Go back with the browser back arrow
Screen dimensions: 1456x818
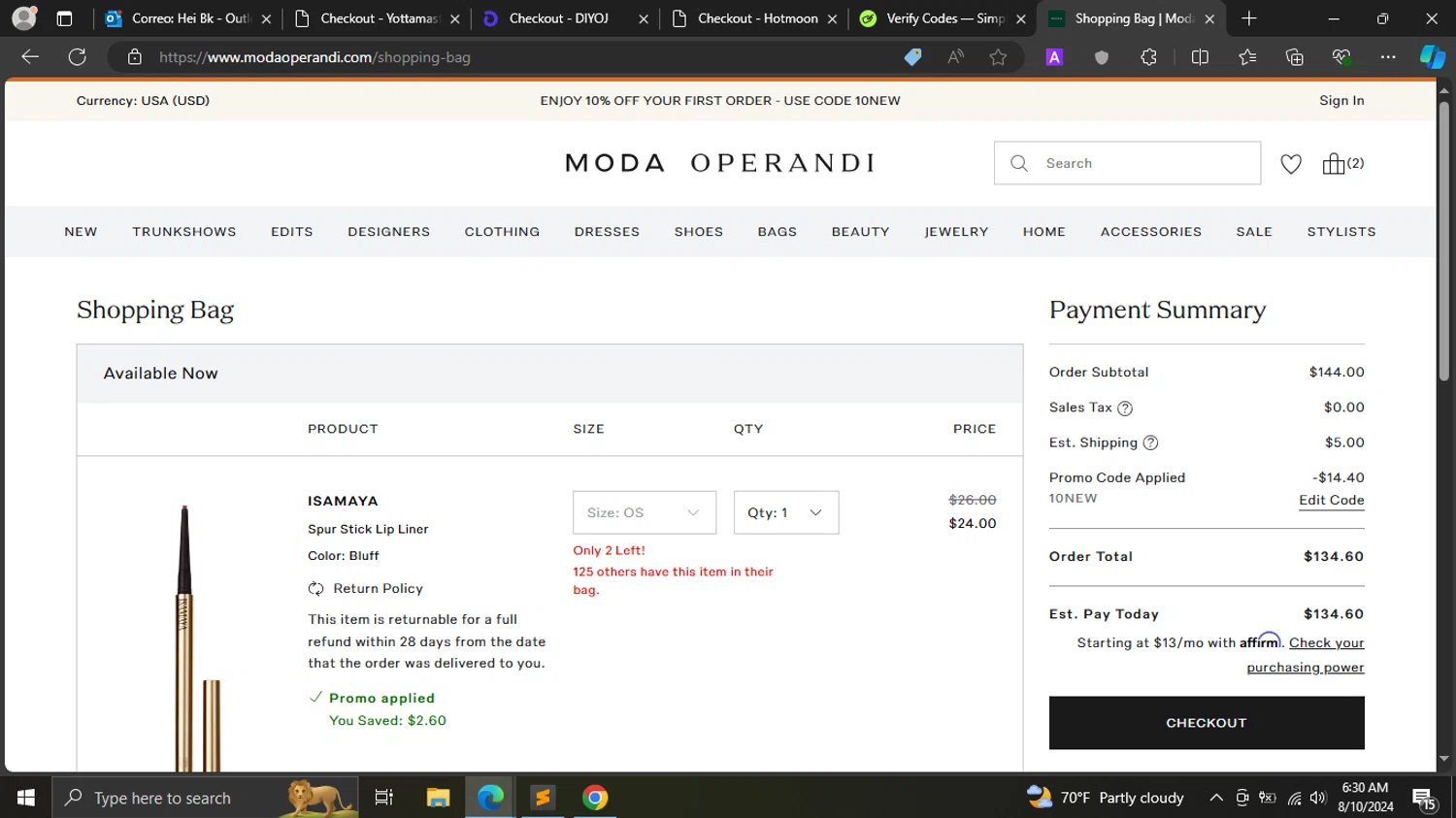[x=30, y=57]
